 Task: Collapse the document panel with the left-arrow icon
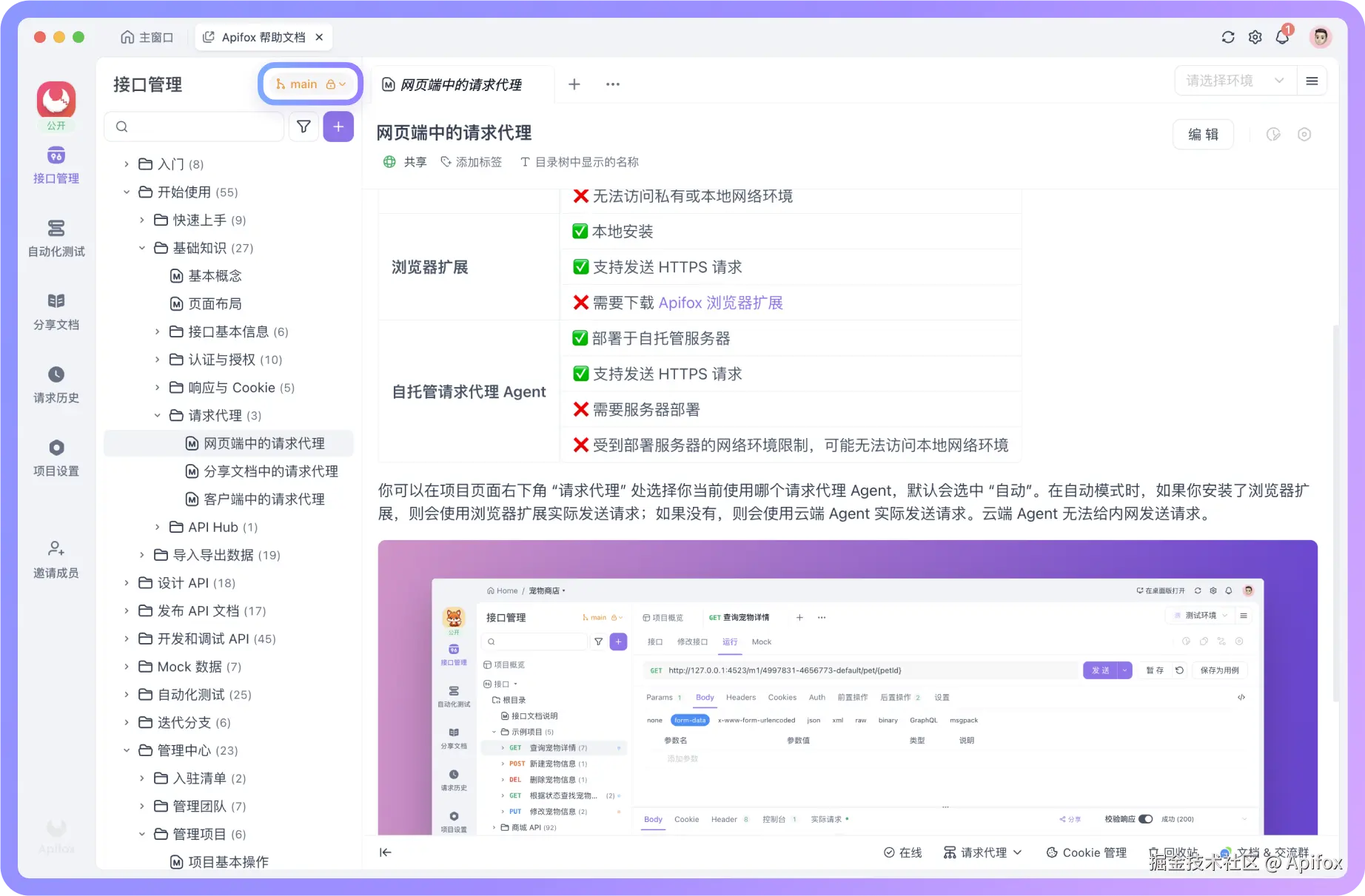[x=385, y=852]
